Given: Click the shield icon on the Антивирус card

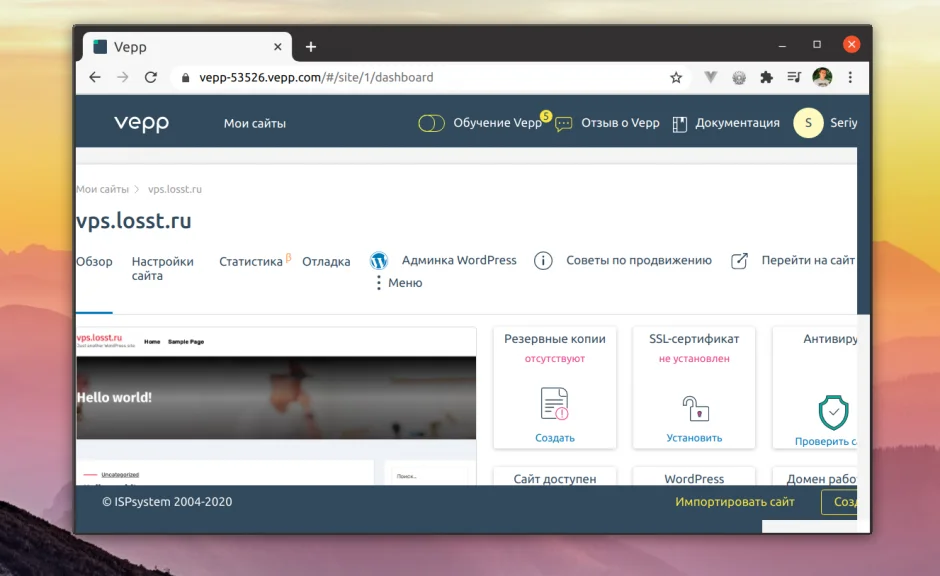Looking at the screenshot, I should point(833,410).
